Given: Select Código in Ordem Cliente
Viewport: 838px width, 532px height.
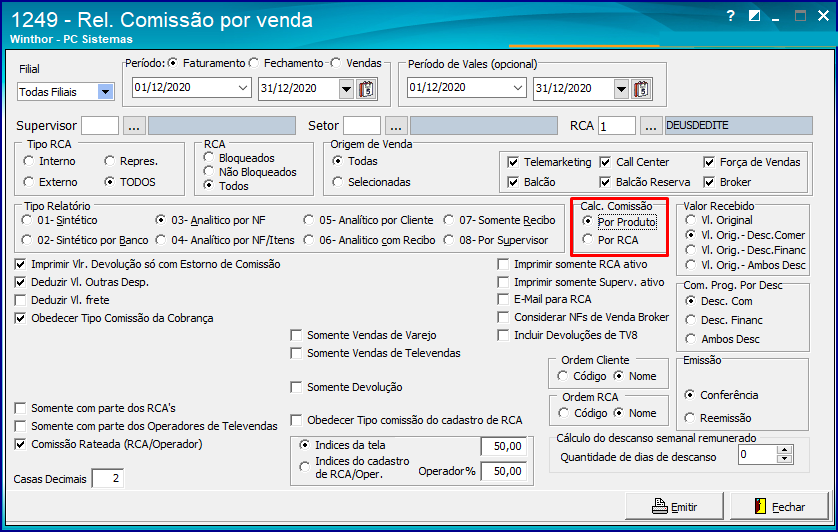Looking at the screenshot, I should click(x=562, y=376).
